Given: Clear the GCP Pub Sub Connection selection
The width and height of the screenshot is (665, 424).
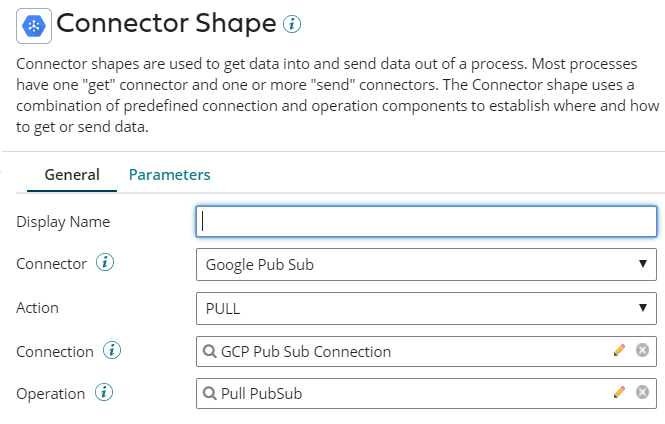Looking at the screenshot, I should [642, 351].
